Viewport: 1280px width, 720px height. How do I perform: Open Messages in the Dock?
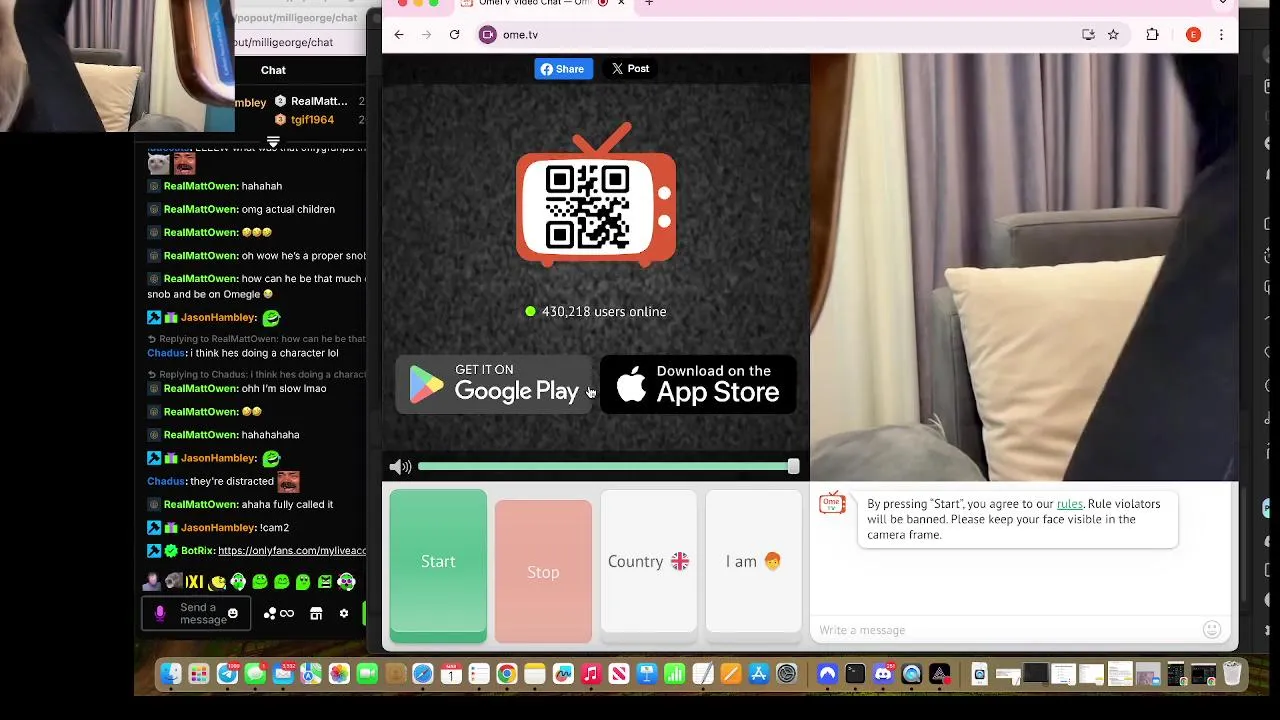pos(254,675)
